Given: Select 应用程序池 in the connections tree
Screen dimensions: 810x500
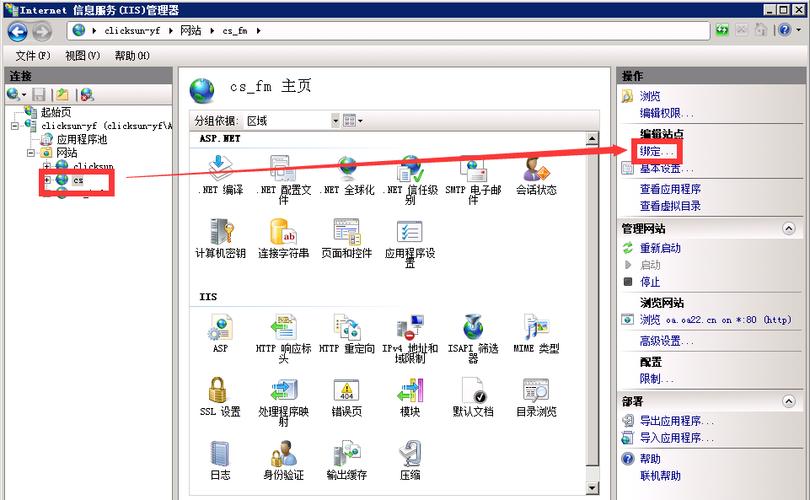Looking at the screenshot, I should coord(81,140).
